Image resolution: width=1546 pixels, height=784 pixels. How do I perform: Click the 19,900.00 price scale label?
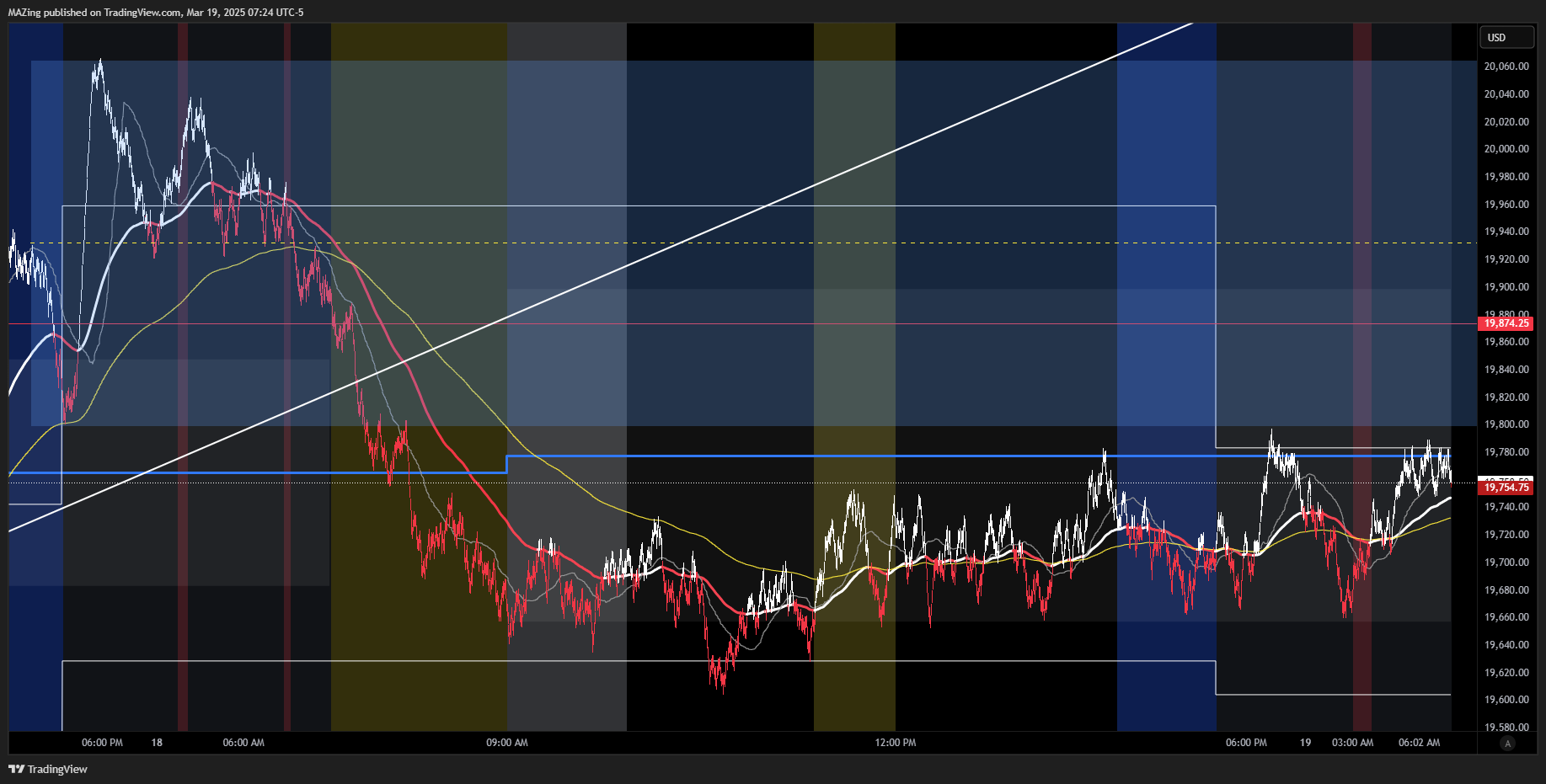pyautogui.click(x=1506, y=287)
